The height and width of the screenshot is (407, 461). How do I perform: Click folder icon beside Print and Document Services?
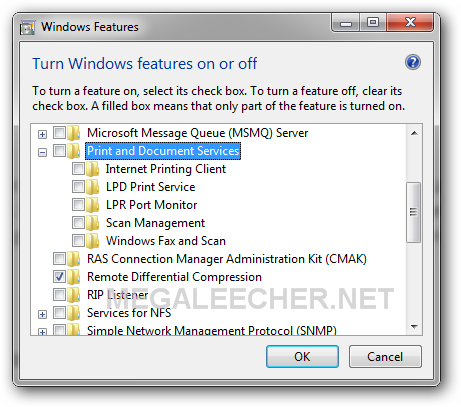point(74,151)
